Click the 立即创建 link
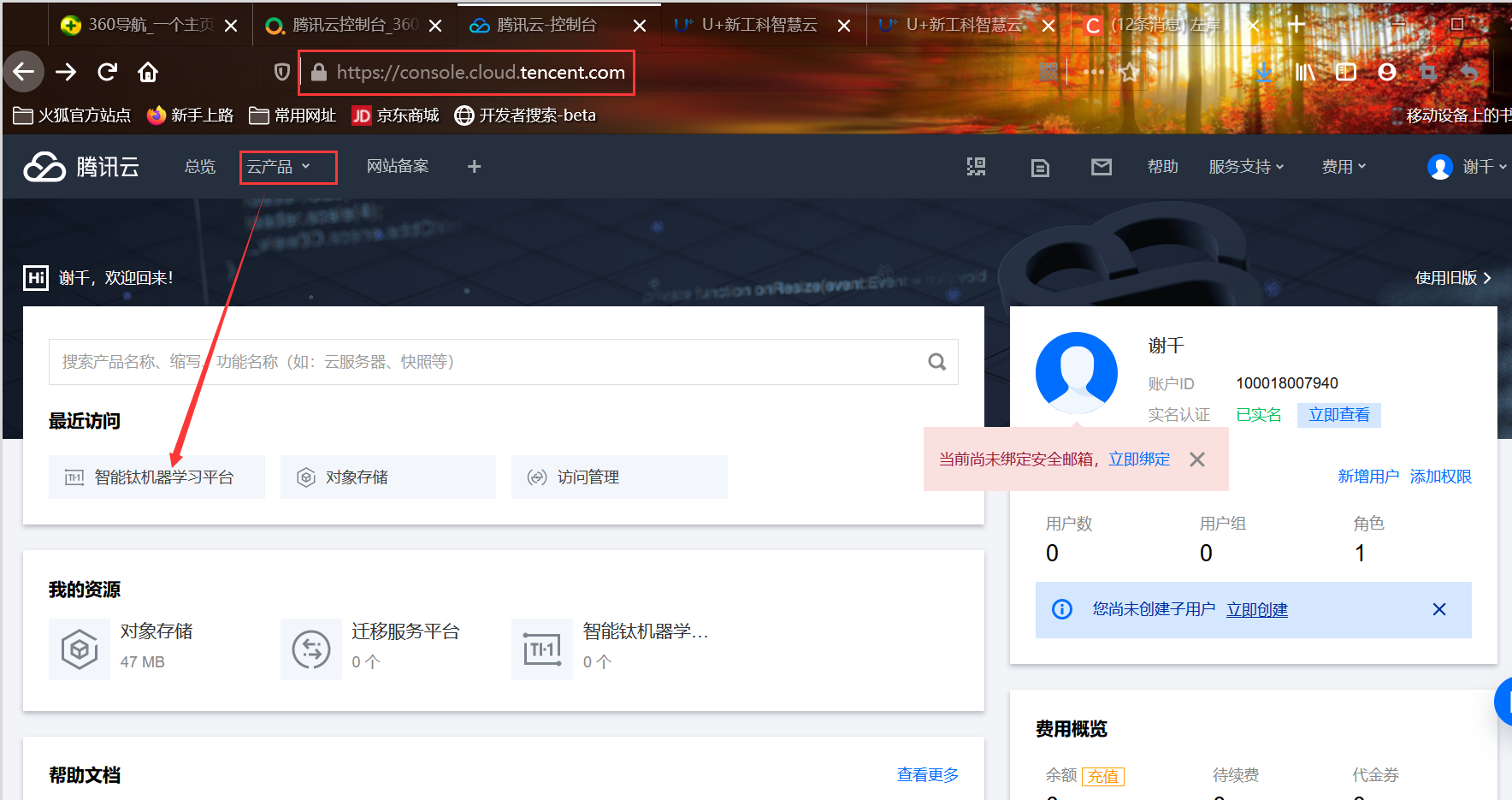This screenshot has width=1512, height=800. point(1257,609)
